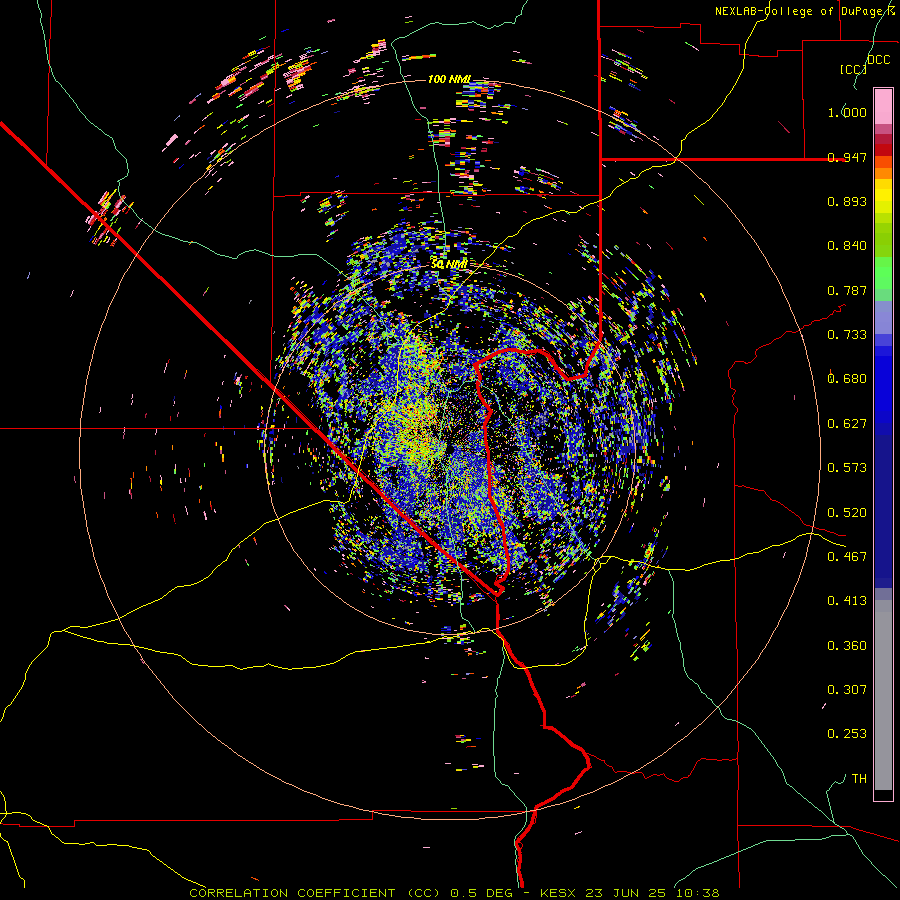This screenshot has height=900, width=900.
Task: Click the 1.000 legend value
Action: tap(847, 112)
